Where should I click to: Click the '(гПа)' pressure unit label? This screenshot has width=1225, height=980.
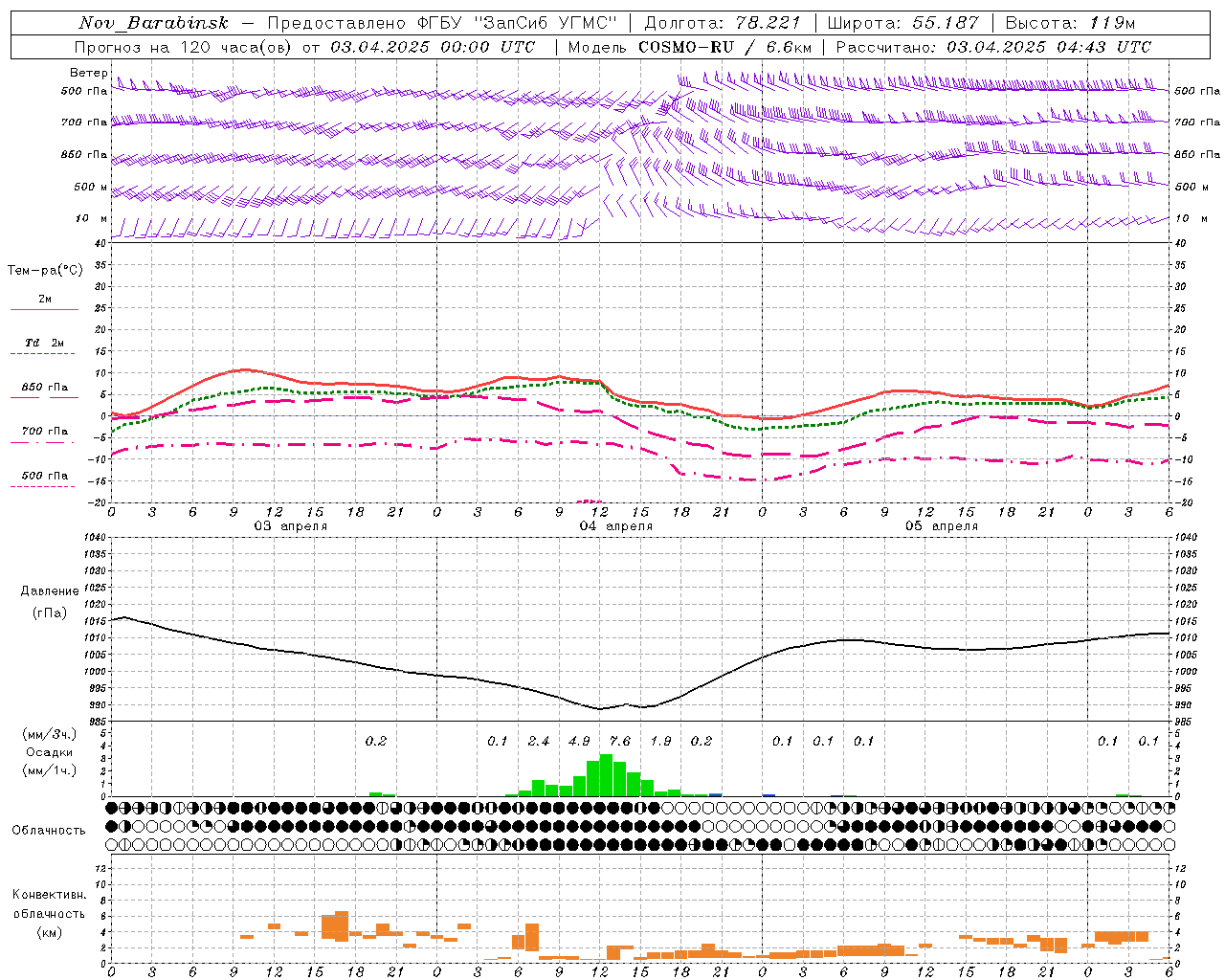(50, 613)
